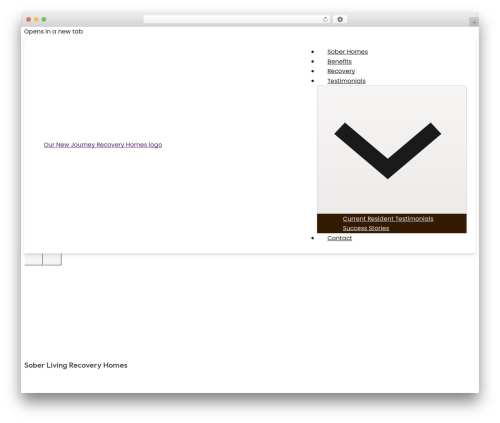Open Current Resident Testimonials
The height and width of the screenshot is (423, 500).
pyautogui.click(x=388, y=219)
